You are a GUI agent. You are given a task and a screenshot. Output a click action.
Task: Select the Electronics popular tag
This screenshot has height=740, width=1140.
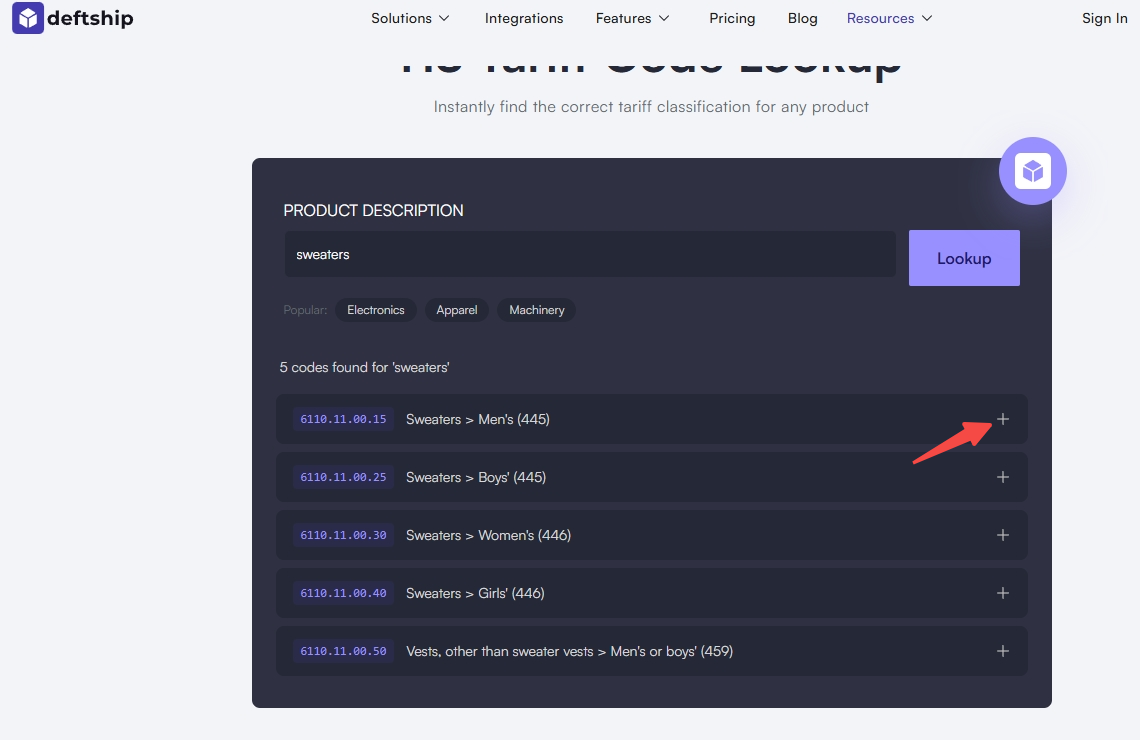(x=376, y=310)
